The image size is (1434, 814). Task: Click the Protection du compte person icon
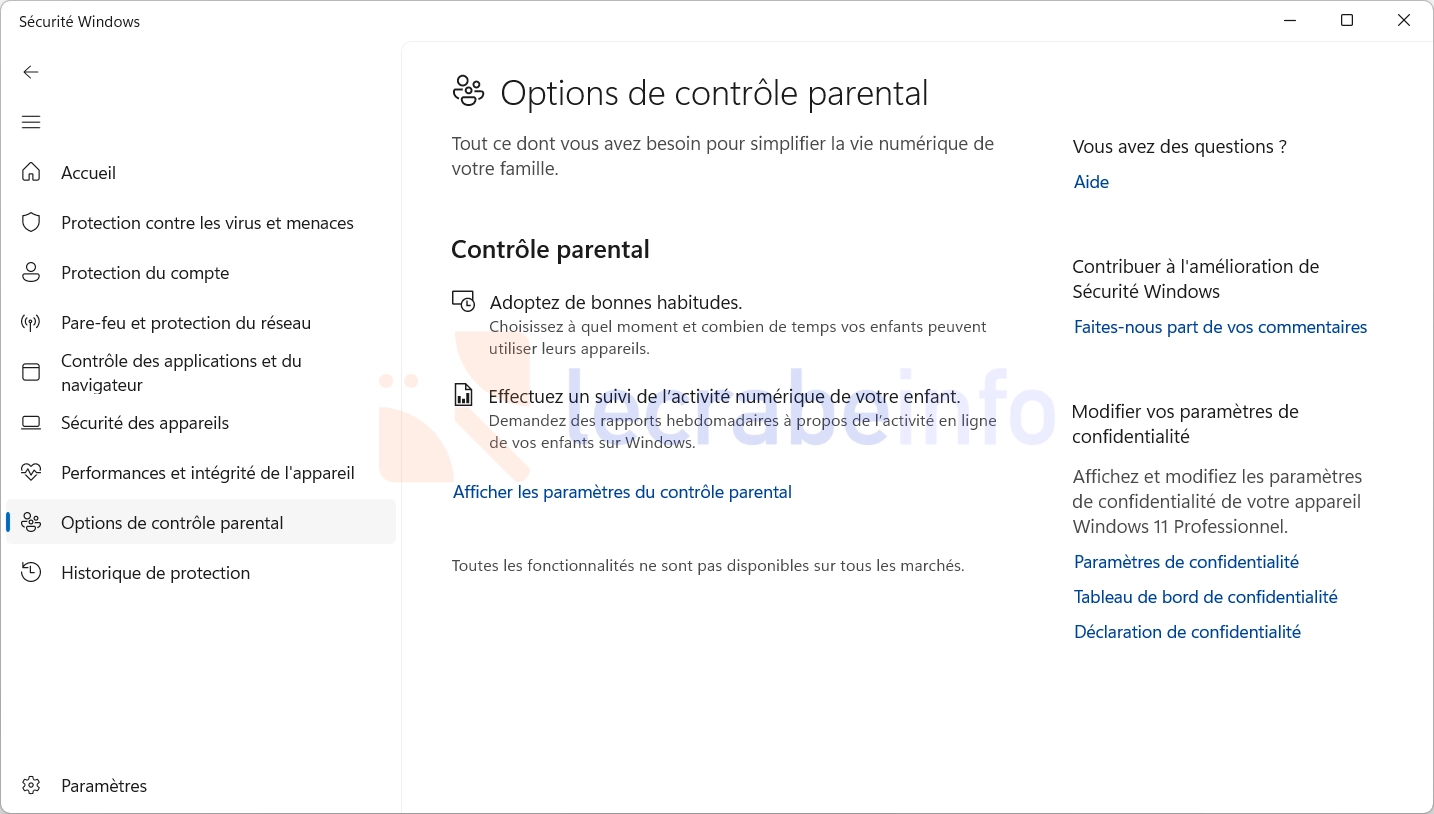coord(31,272)
